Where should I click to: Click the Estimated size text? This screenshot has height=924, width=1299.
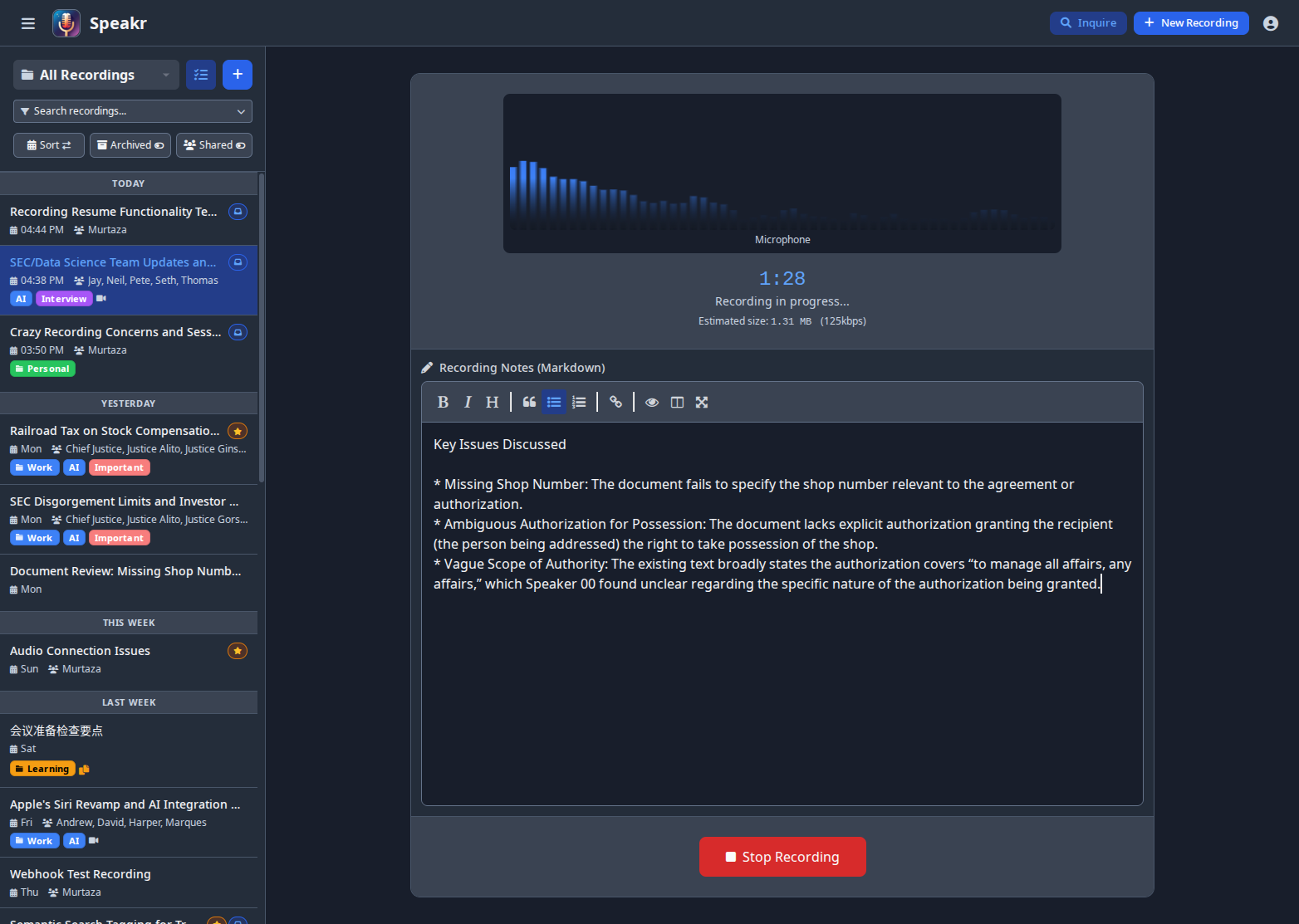click(782, 321)
